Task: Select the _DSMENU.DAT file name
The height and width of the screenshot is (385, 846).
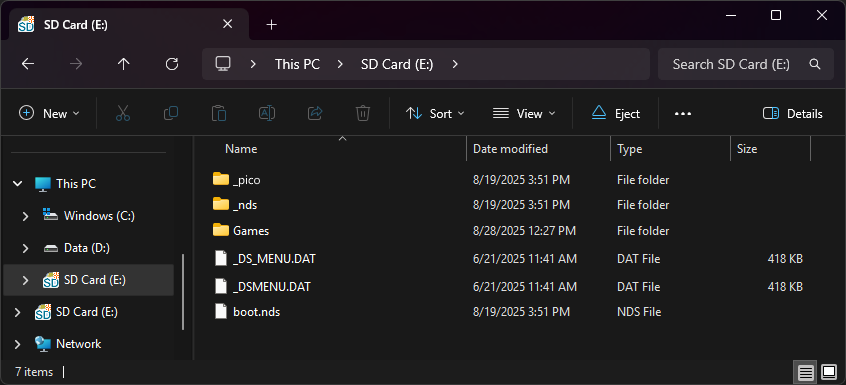Action: pyautogui.click(x=272, y=286)
